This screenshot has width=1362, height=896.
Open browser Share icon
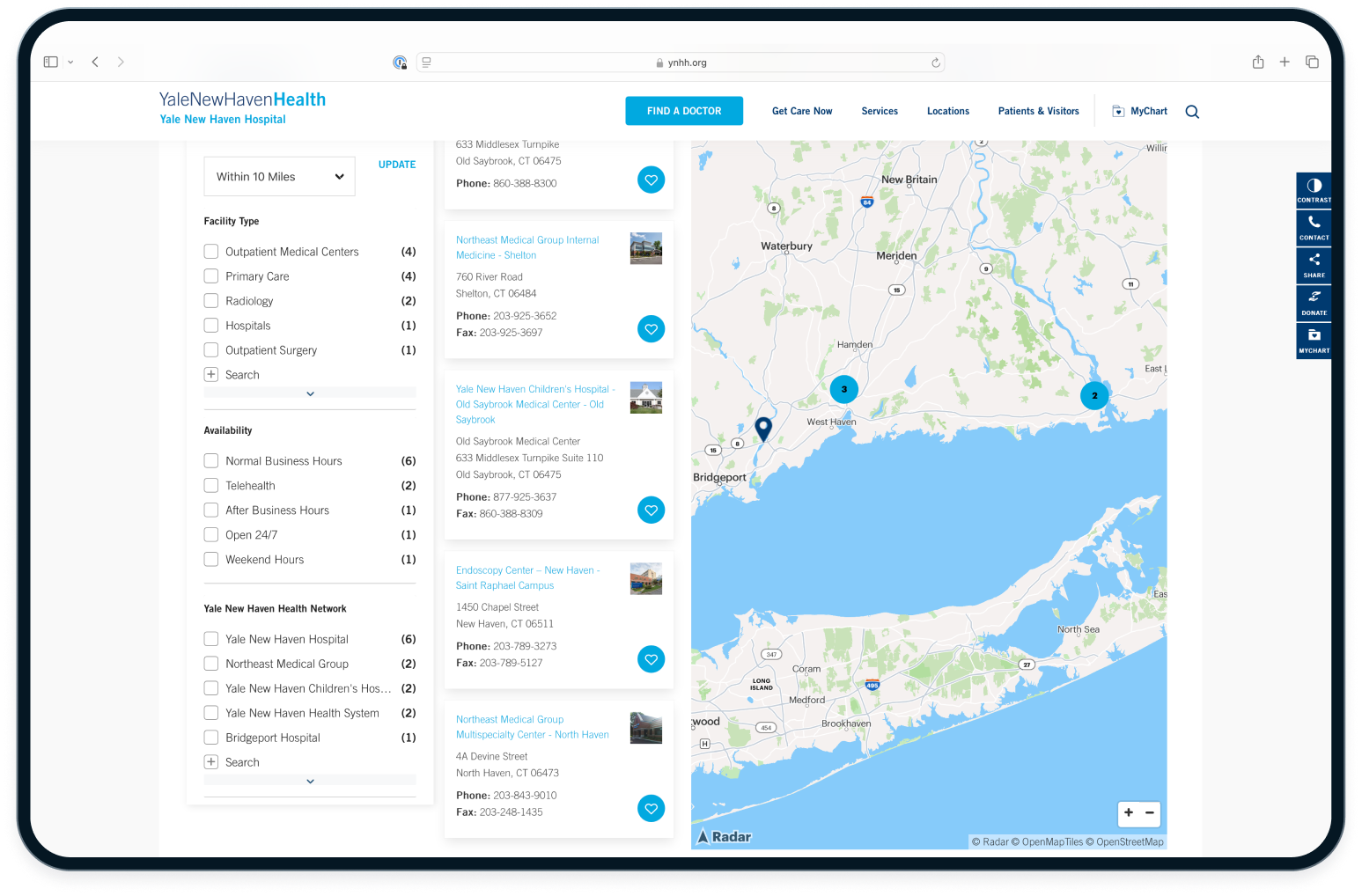pyautogui.click(x=1258, y=62)
